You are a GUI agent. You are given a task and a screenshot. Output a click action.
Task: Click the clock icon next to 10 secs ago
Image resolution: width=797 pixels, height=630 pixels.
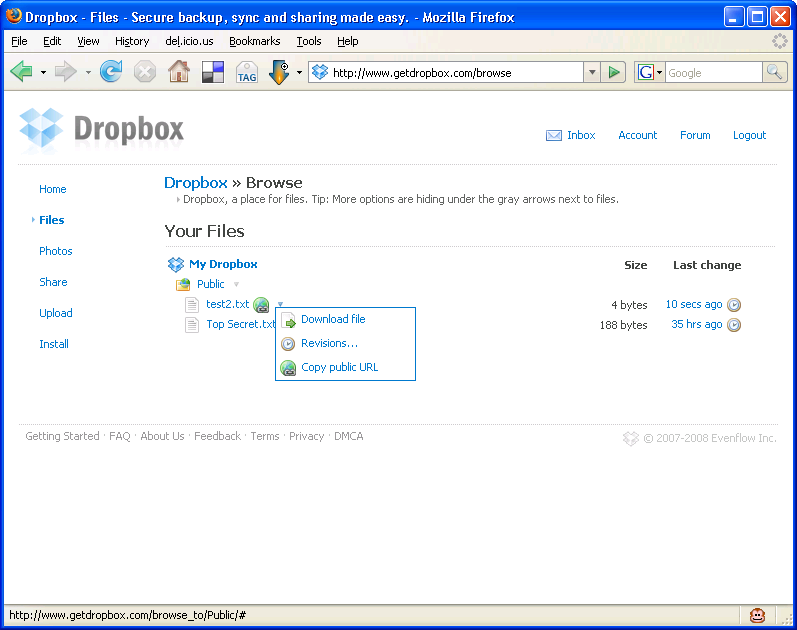click(x=734, y=305)
